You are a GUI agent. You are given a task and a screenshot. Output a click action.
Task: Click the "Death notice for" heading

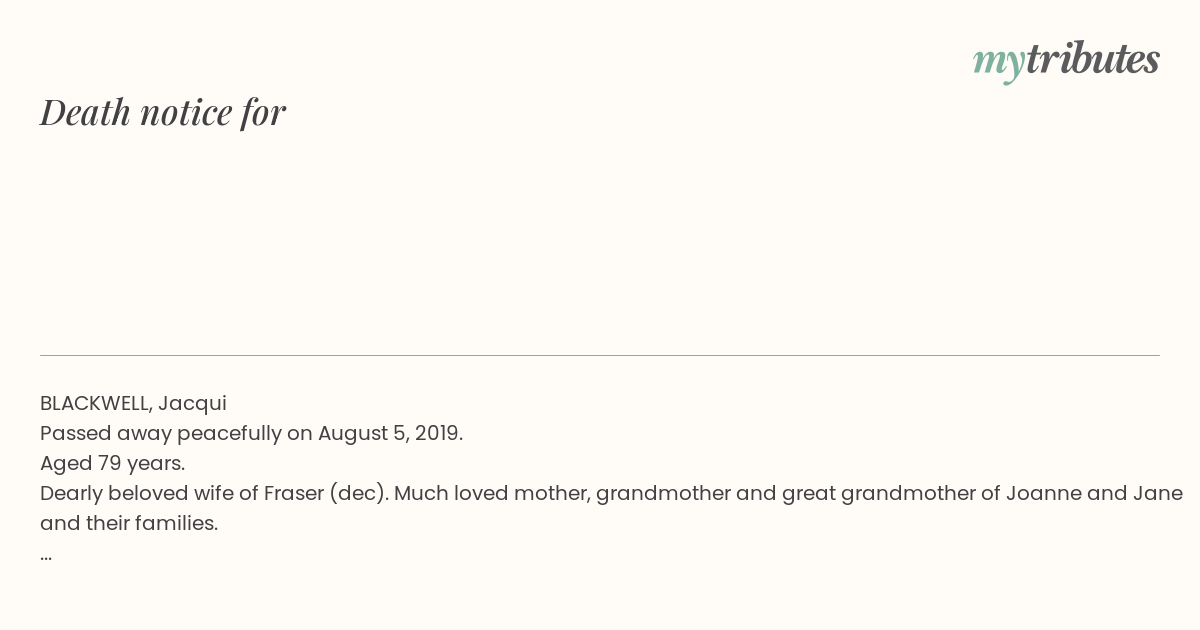point(163,112)
